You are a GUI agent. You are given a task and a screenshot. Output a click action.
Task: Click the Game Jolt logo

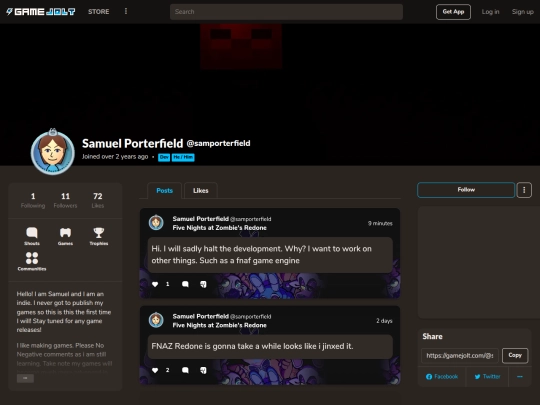(41, 12)
